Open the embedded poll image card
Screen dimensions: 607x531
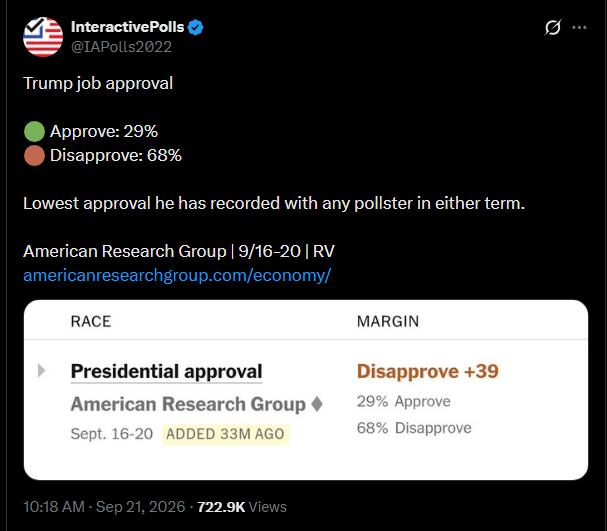tap(306, 390)
